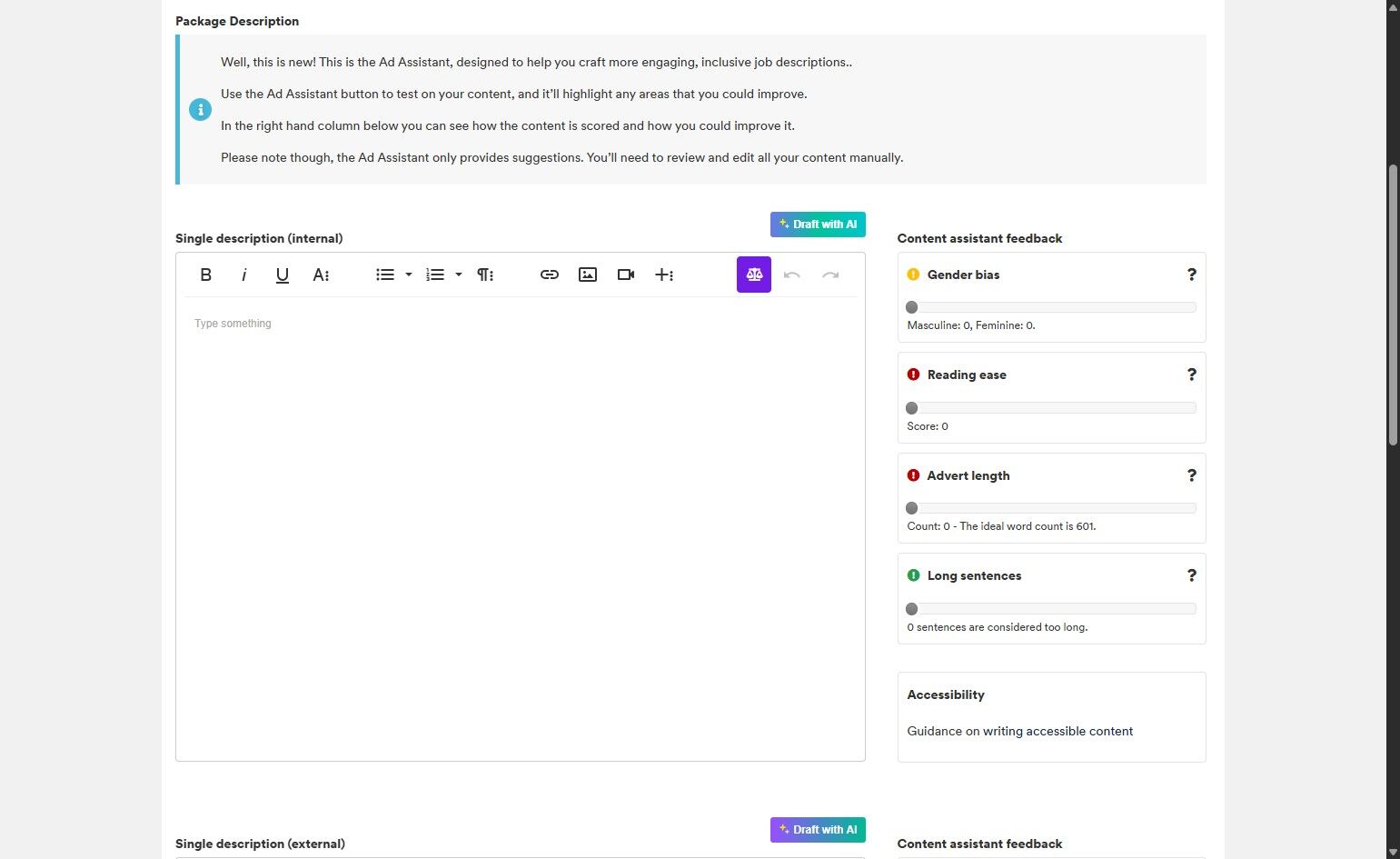Click Draft with AI for external description

pos(818,830)
